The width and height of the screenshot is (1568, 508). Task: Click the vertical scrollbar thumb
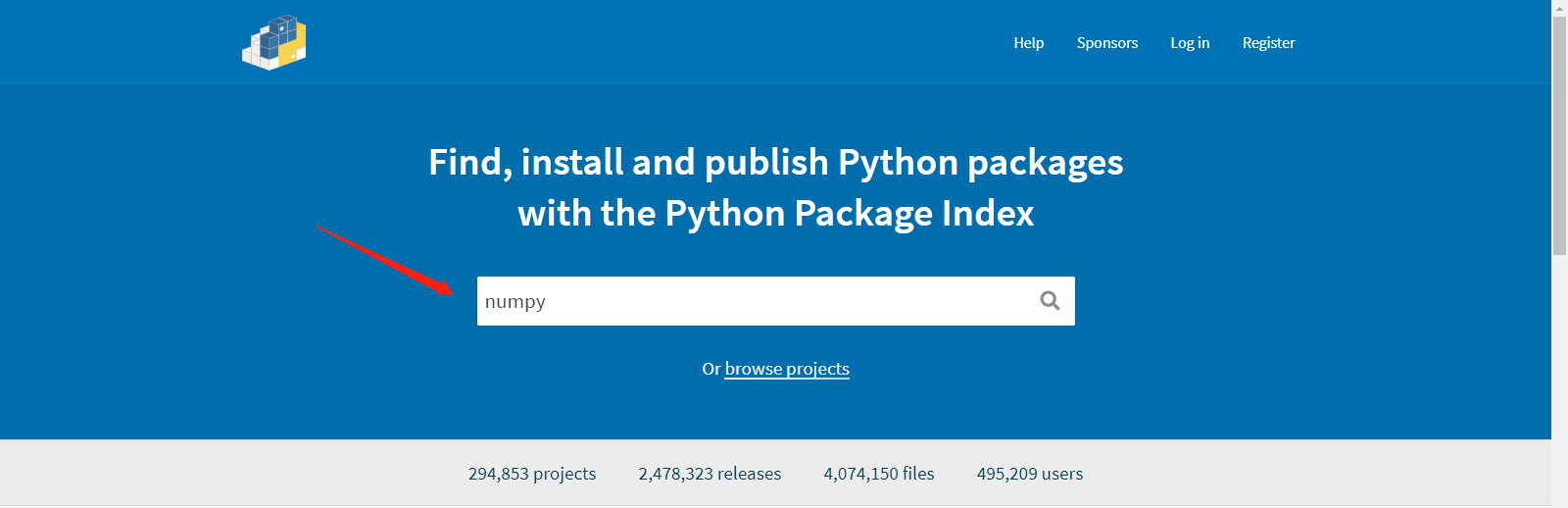pyautogui.click(x=1559, y=135)
